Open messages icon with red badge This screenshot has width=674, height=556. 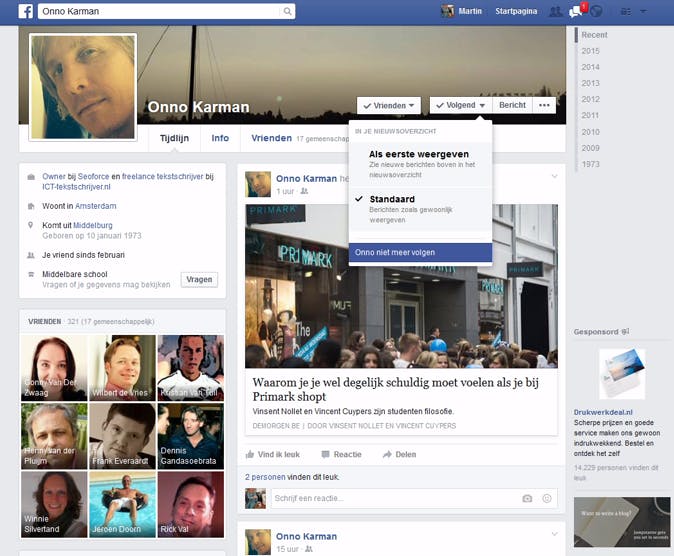[x=576, y=12]
